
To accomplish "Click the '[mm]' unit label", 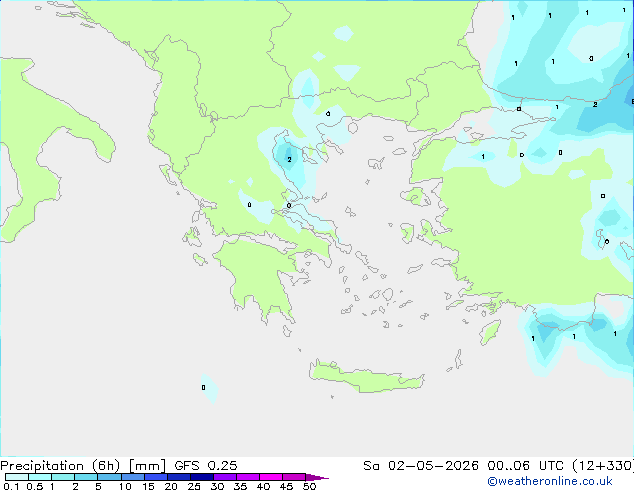I will 147,466.
